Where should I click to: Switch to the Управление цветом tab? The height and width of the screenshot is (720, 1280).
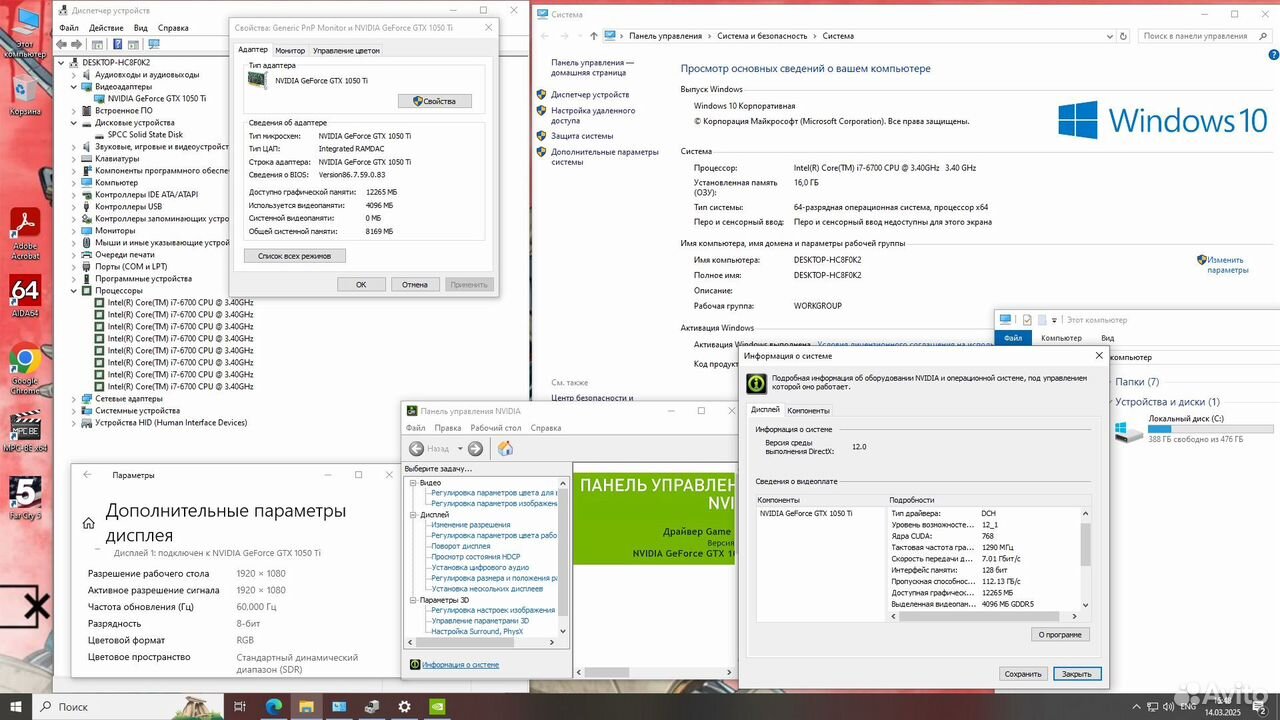point(346,50)
